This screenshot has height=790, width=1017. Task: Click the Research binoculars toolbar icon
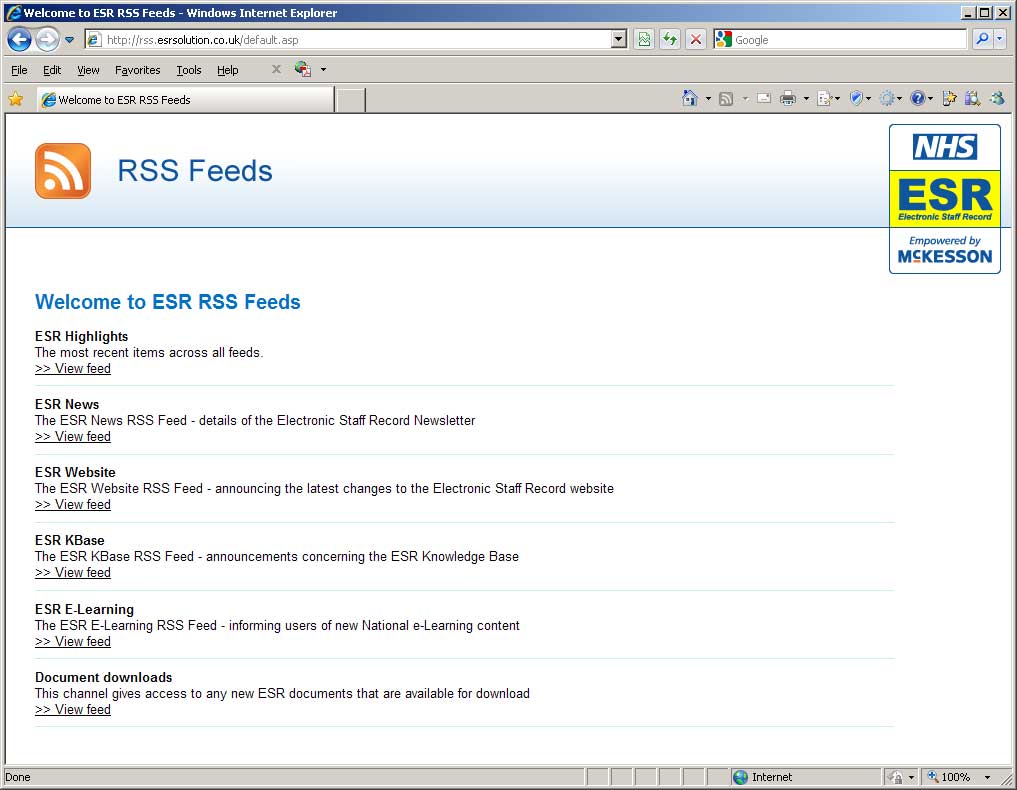tap(972, 99)
